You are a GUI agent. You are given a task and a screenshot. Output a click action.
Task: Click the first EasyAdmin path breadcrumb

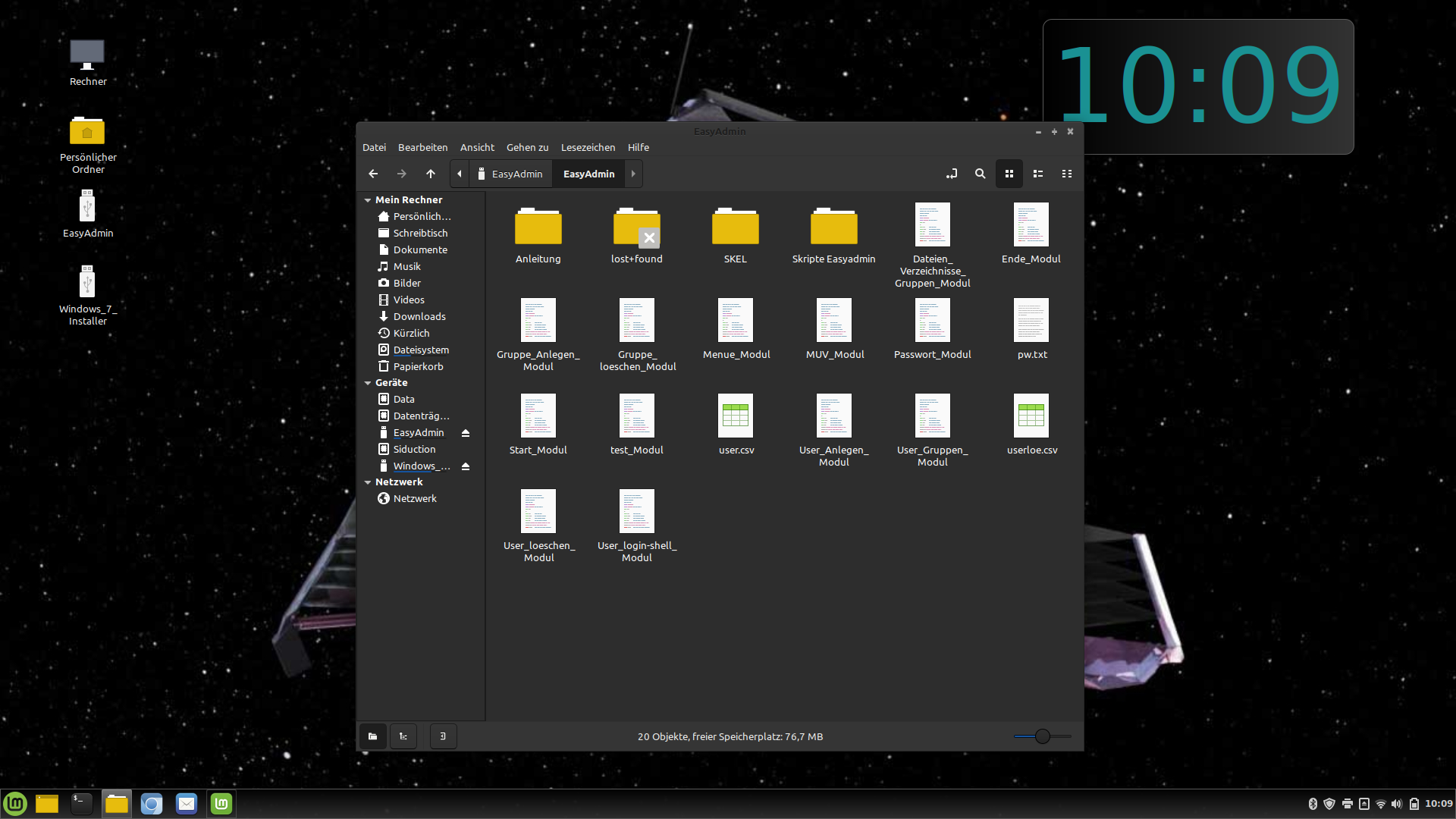tap(511, 174)
